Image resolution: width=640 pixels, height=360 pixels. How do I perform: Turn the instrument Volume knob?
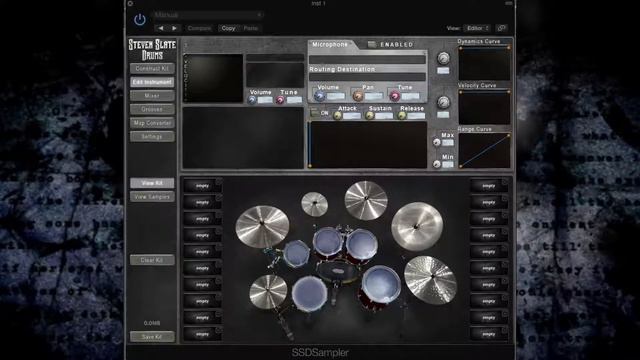[x=252, y=100]
